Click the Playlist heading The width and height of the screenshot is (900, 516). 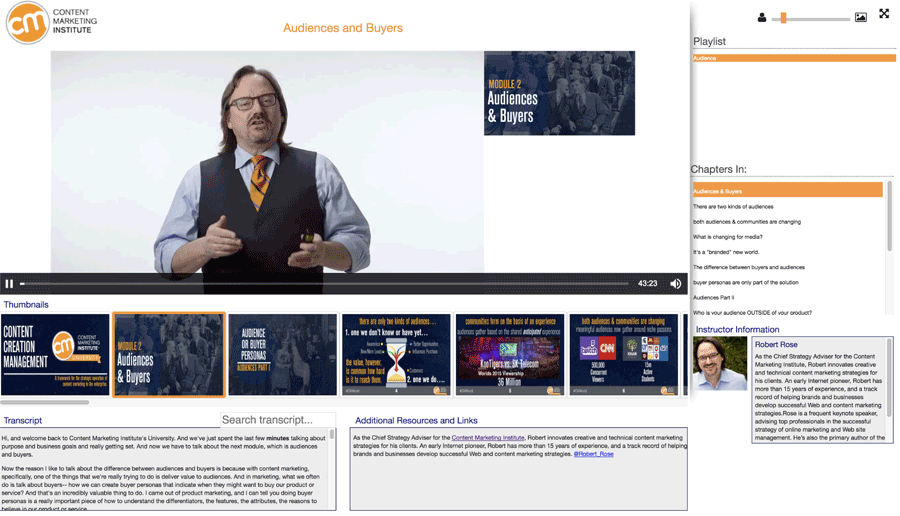click(x=709, y=41)
